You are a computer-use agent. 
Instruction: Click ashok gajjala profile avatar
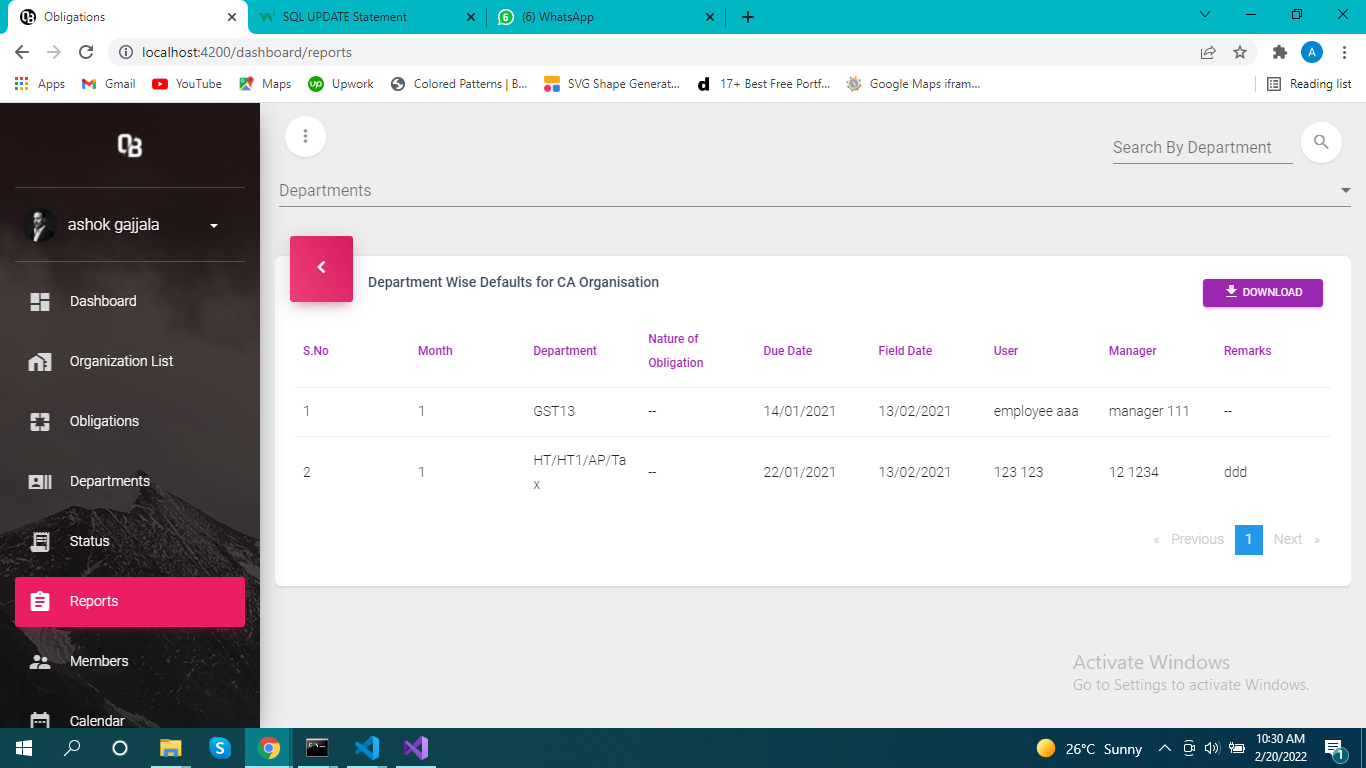click(x=40, y=225)
